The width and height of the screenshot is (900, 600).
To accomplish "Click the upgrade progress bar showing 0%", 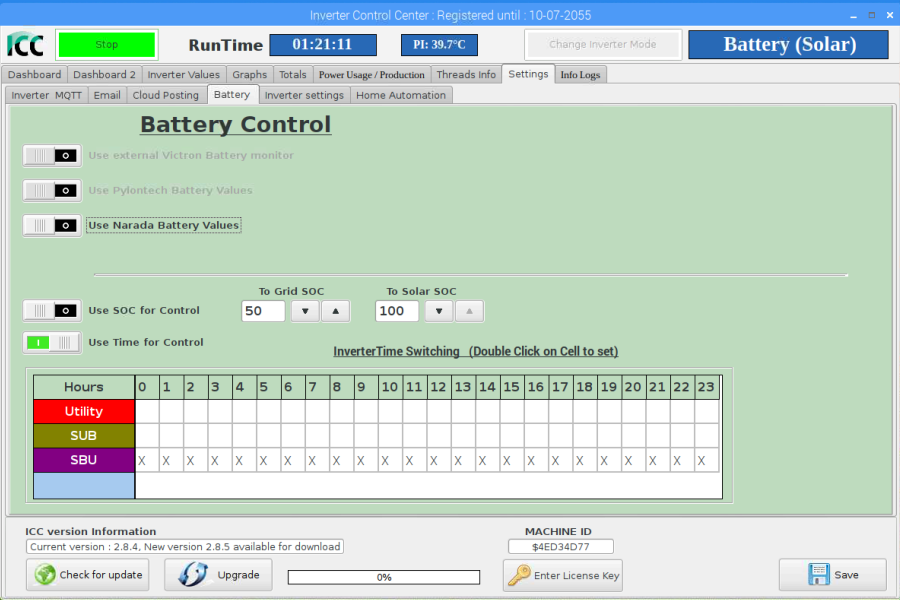I will point(384,577).
